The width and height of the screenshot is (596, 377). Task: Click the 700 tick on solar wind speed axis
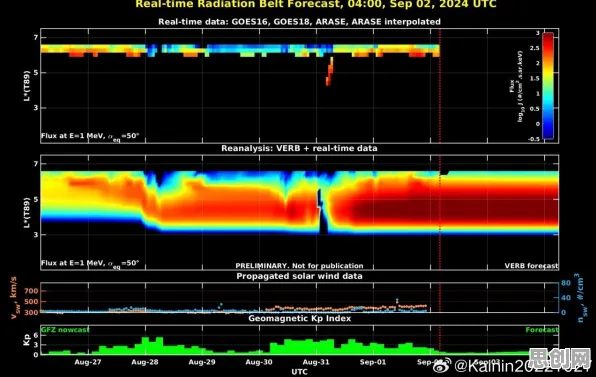[31, 291]
